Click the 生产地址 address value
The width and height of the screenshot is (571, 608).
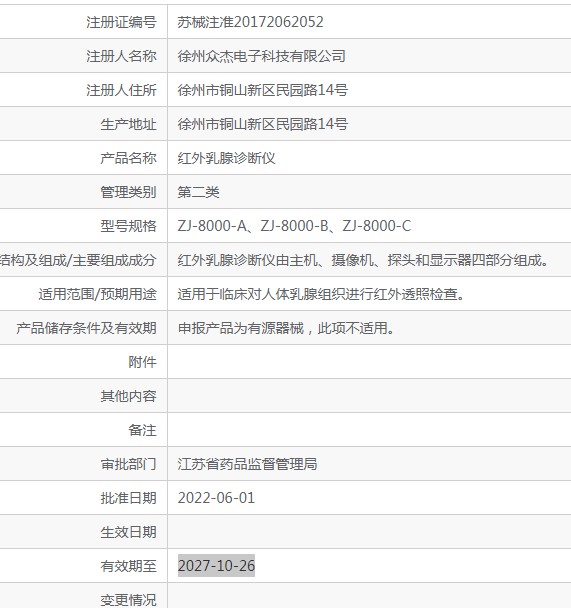263,124
